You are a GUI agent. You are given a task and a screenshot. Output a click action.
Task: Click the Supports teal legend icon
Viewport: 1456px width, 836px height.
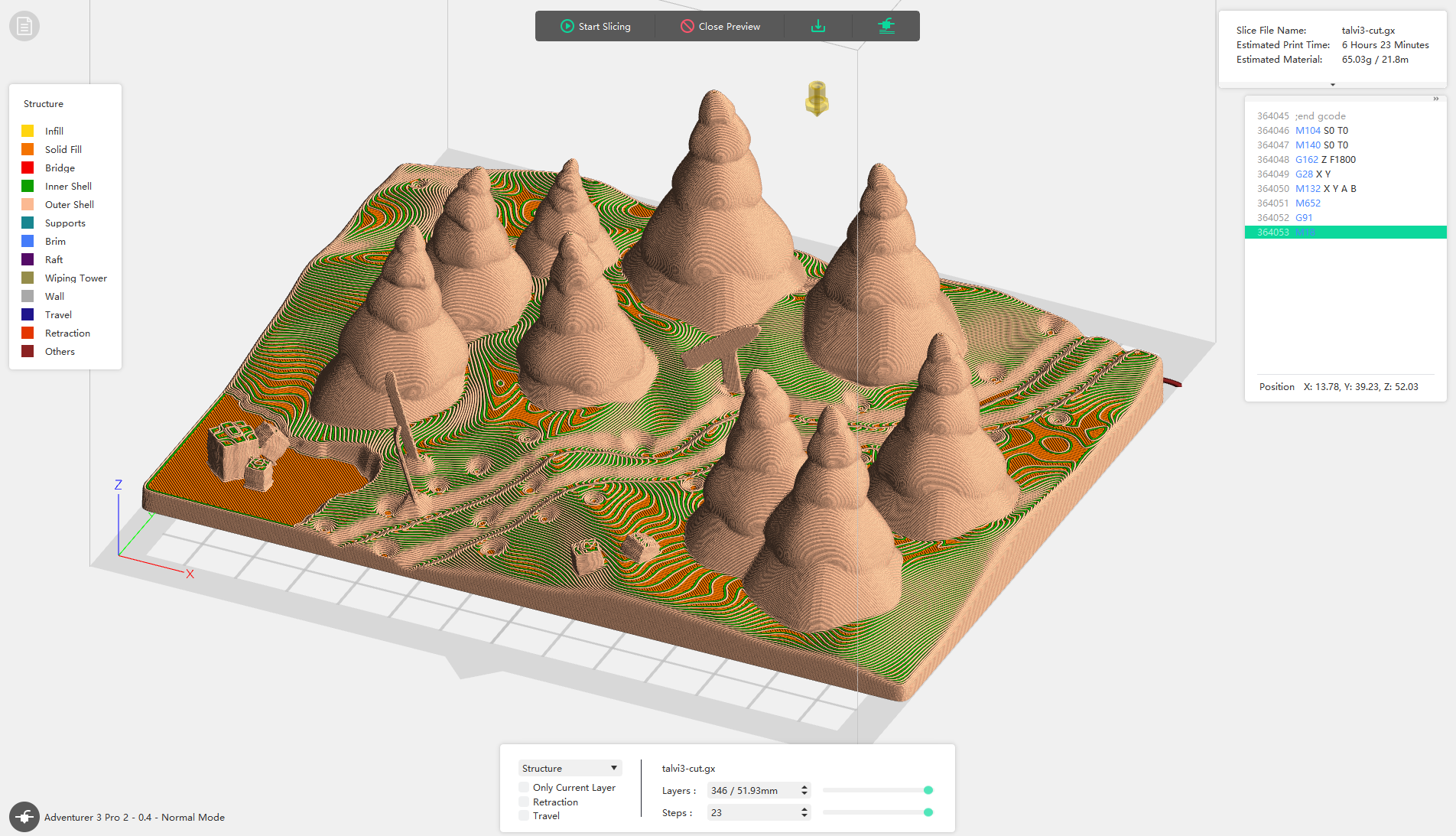tap(28, 223)
